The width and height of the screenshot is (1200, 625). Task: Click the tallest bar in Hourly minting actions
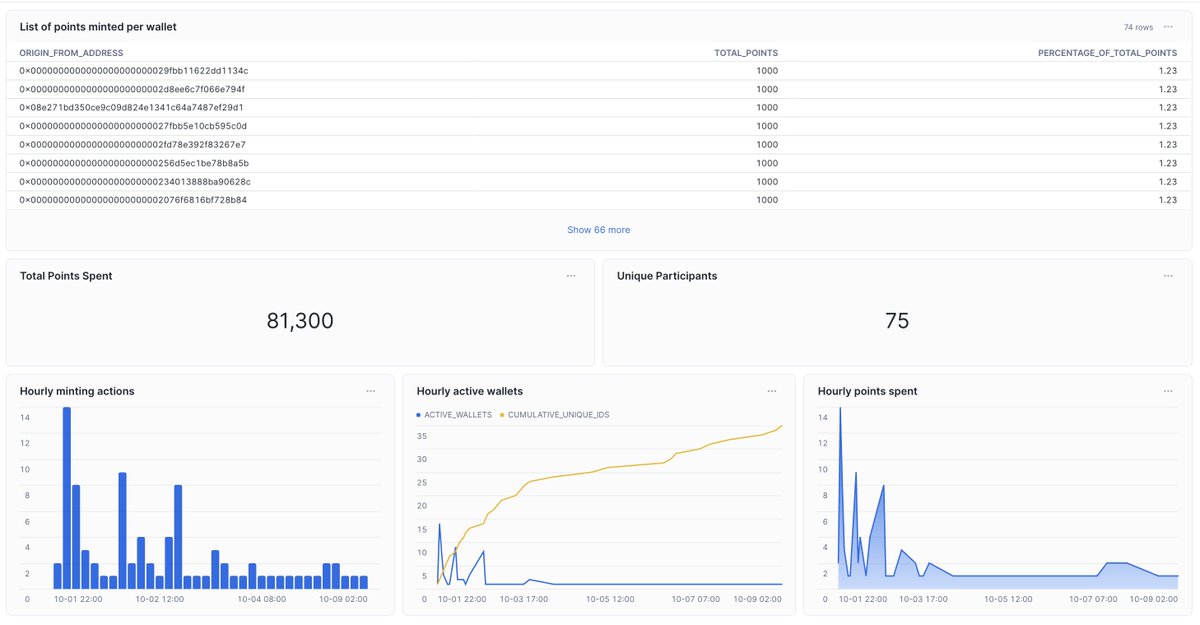67,497
